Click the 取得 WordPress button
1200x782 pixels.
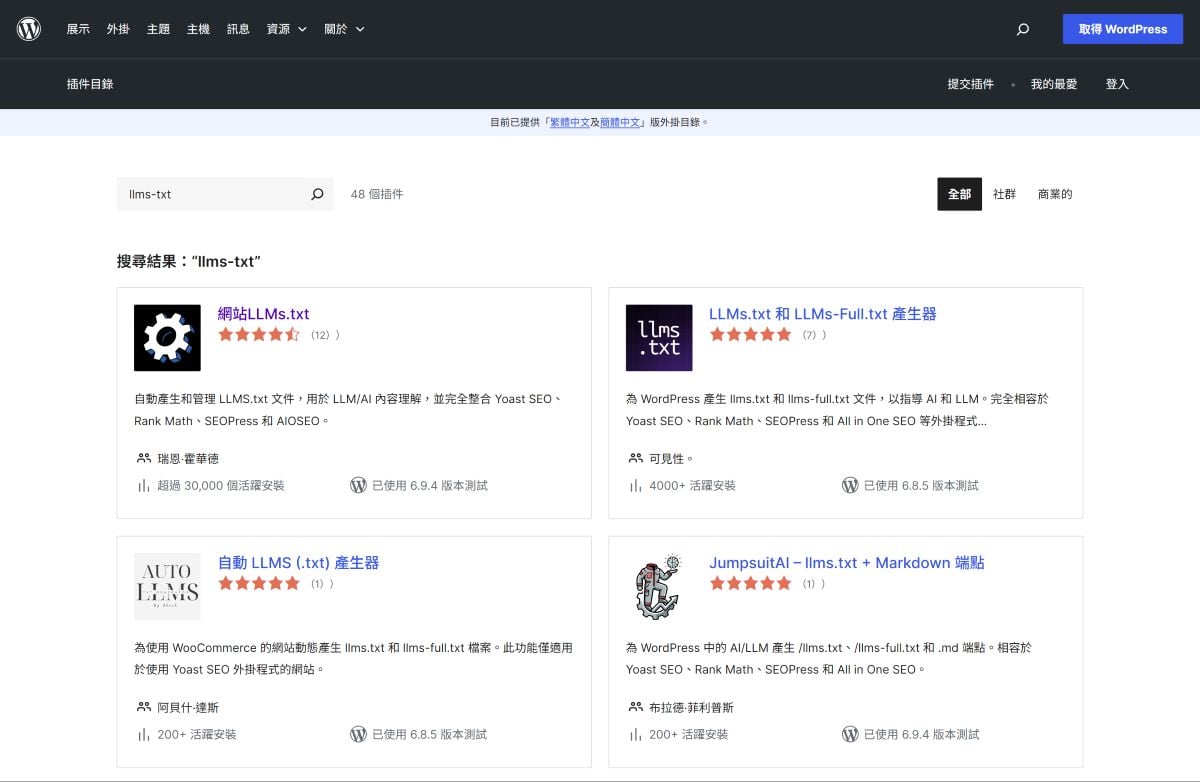[1123, 29]
